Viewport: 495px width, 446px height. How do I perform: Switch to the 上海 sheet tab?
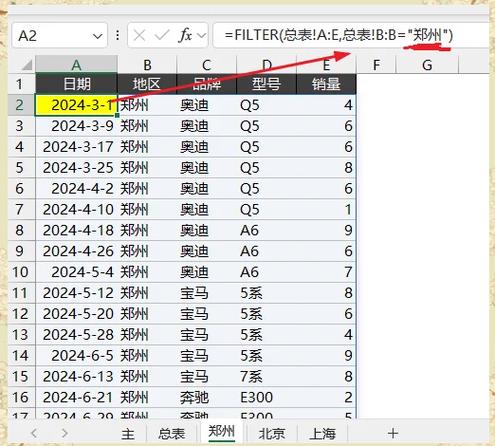tap(322, 434)
